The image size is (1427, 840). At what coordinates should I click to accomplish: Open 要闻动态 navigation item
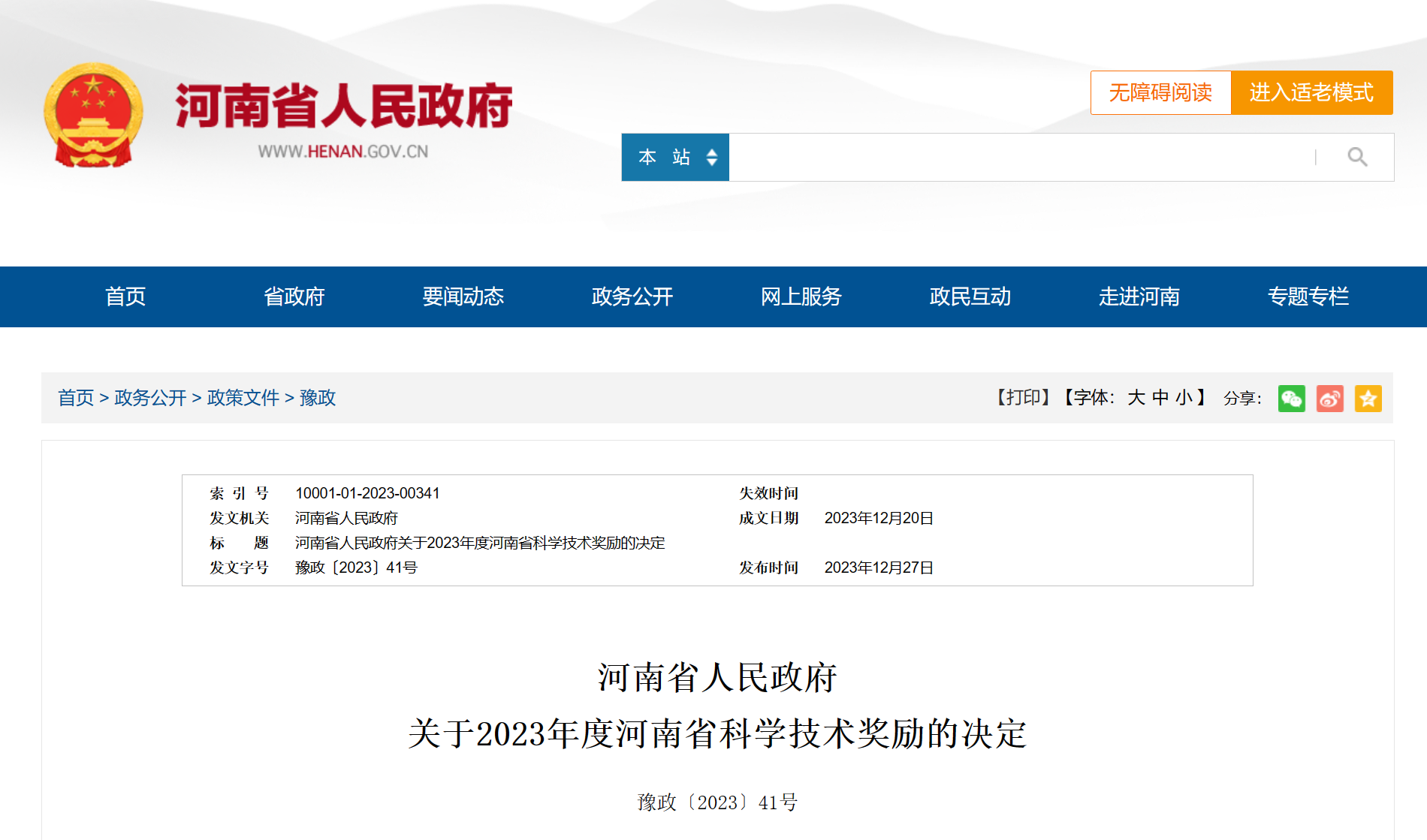[x=463, y=297]
